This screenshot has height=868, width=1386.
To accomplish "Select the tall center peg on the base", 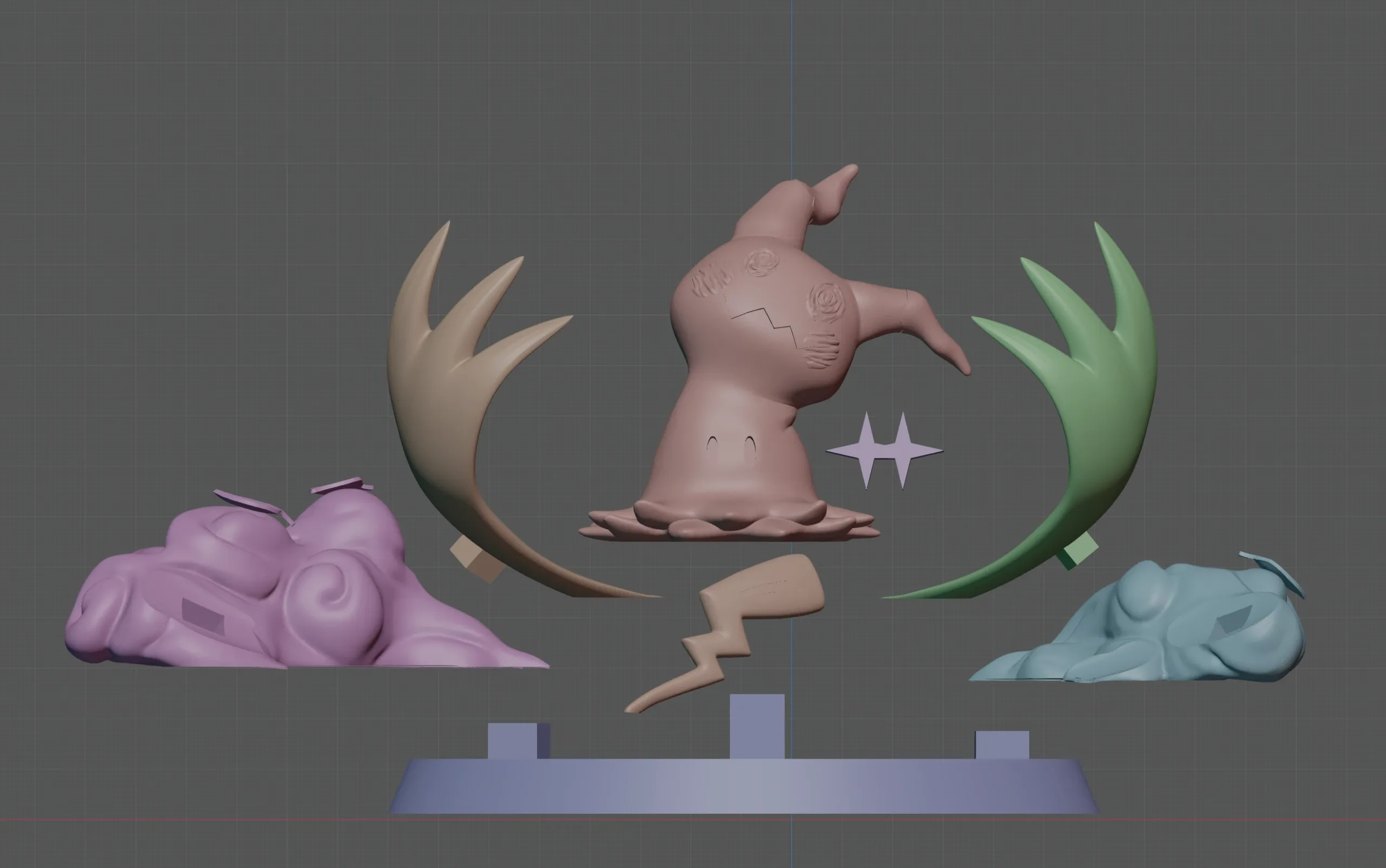I will (x=756, y=726).
